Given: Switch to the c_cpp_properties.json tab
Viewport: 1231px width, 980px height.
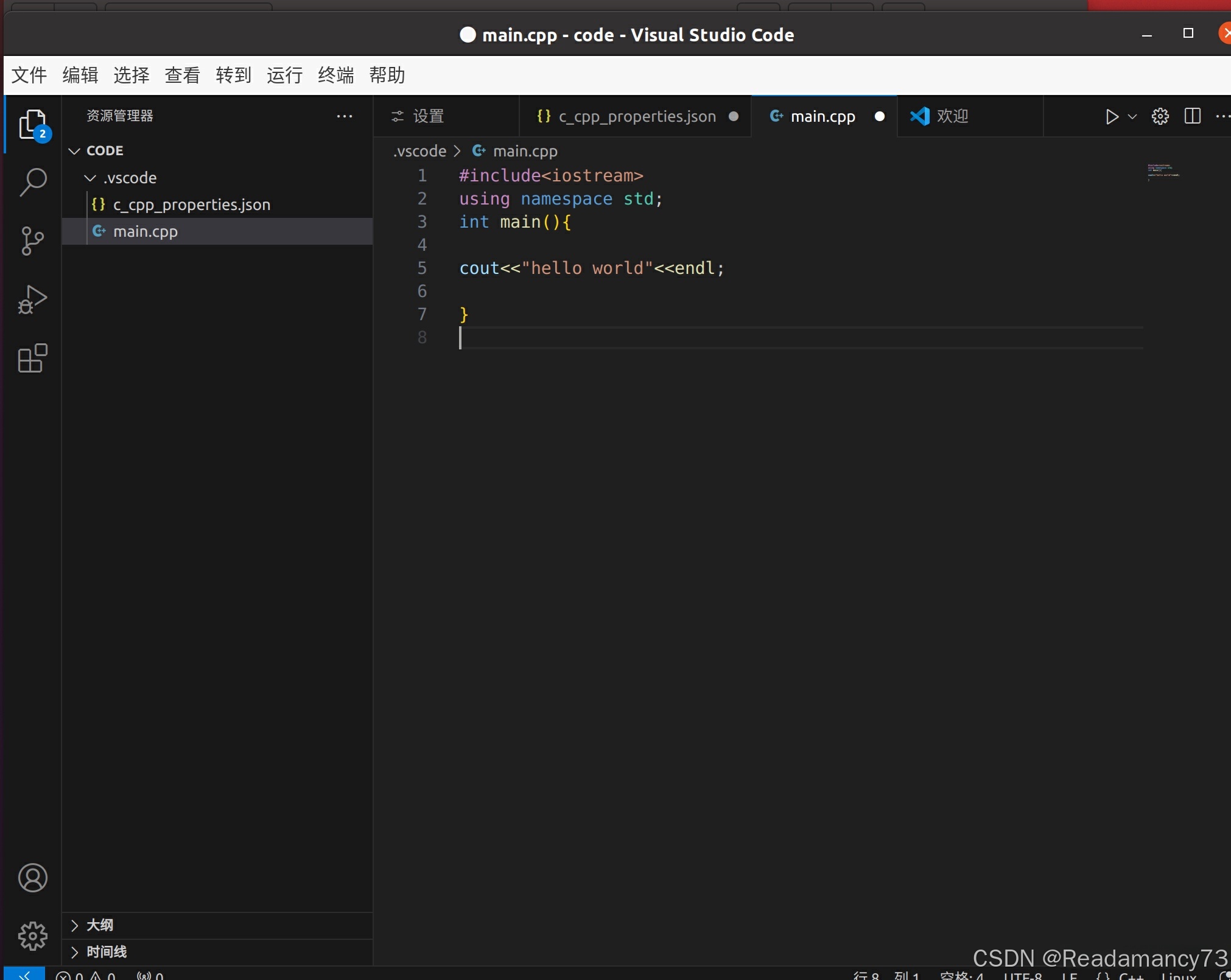Looking at the screenshot, I should click(x=637, y=116).
